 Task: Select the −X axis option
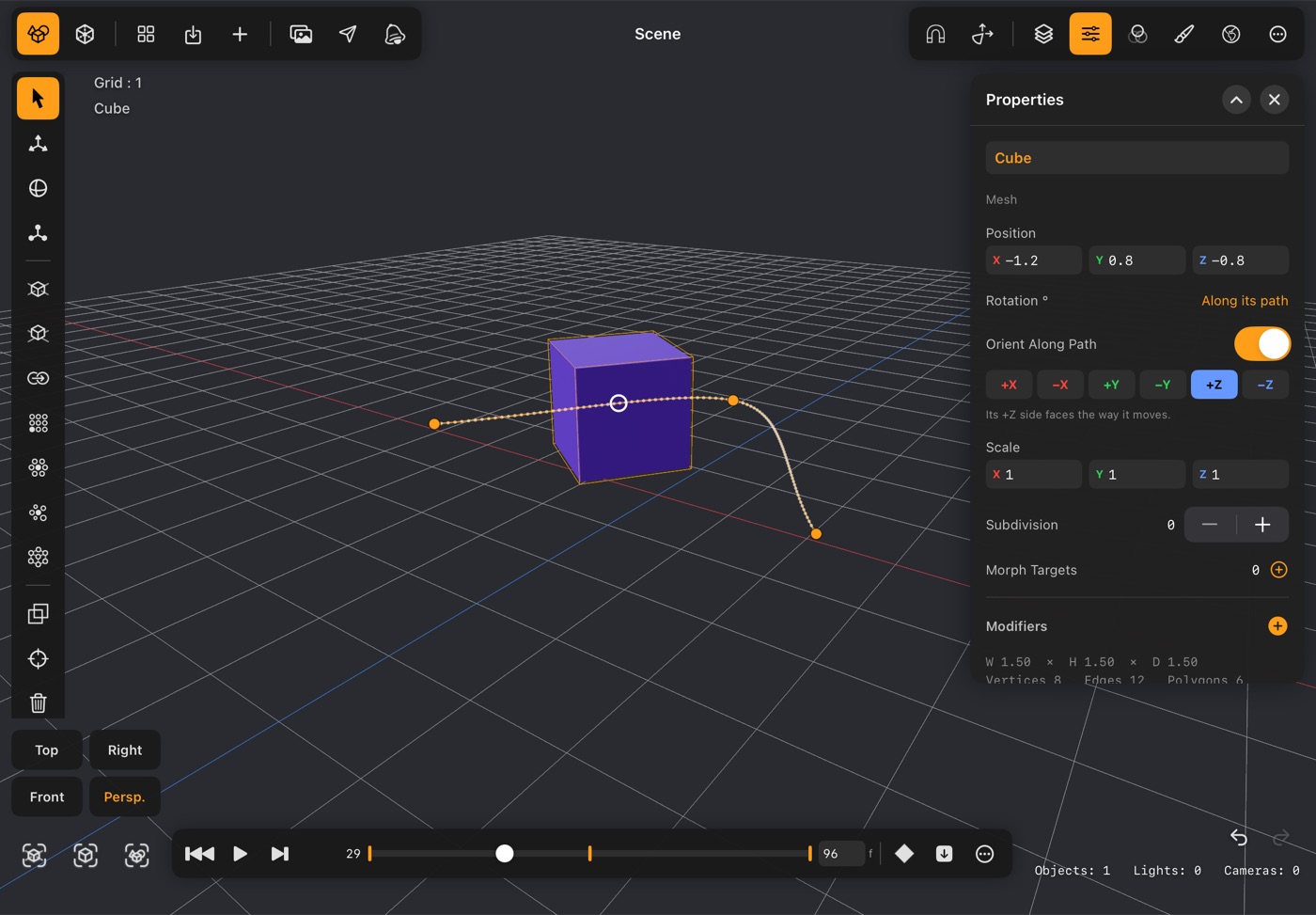click(1060, 385)
